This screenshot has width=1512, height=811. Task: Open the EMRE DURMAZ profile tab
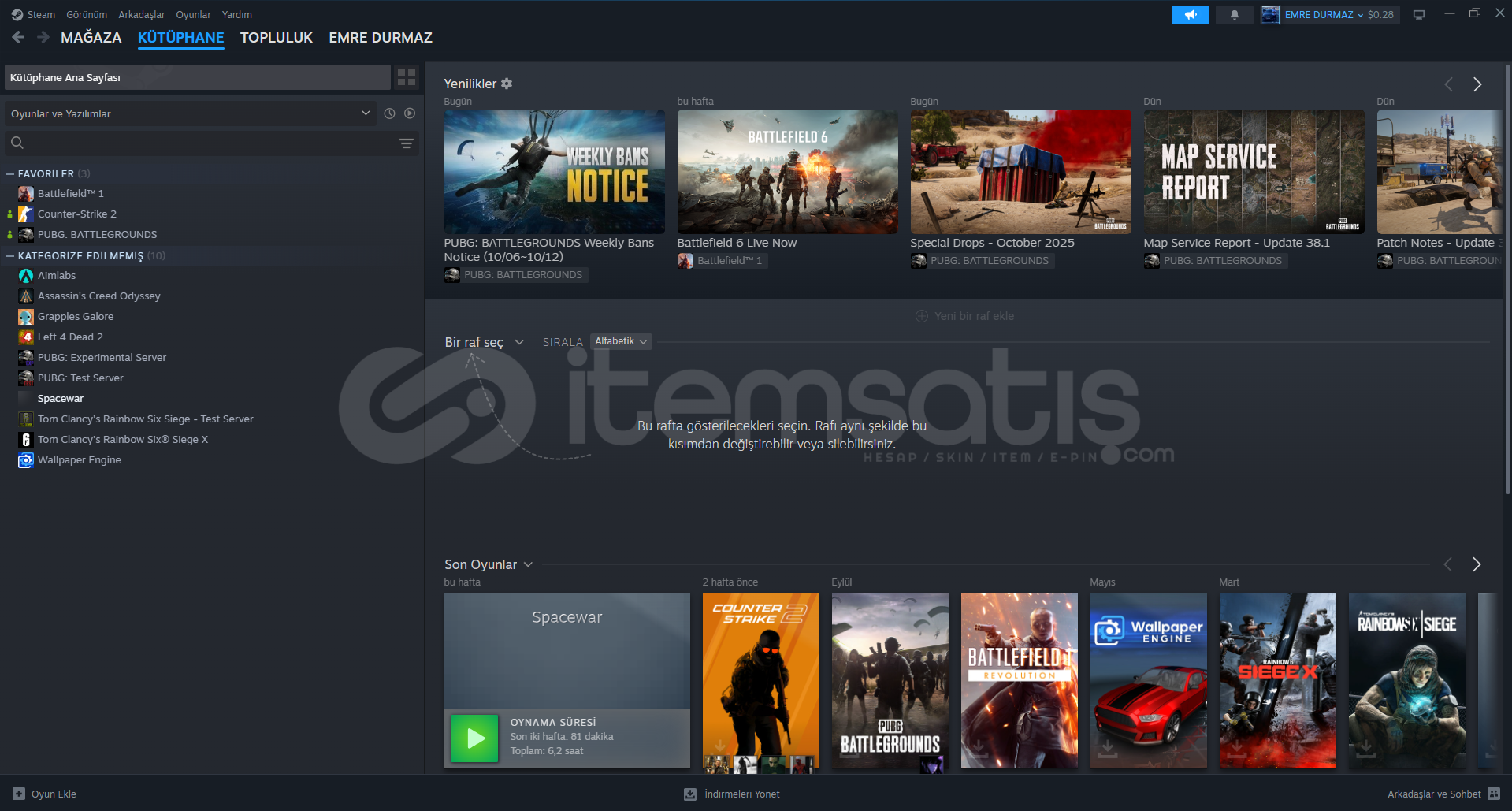381,38
